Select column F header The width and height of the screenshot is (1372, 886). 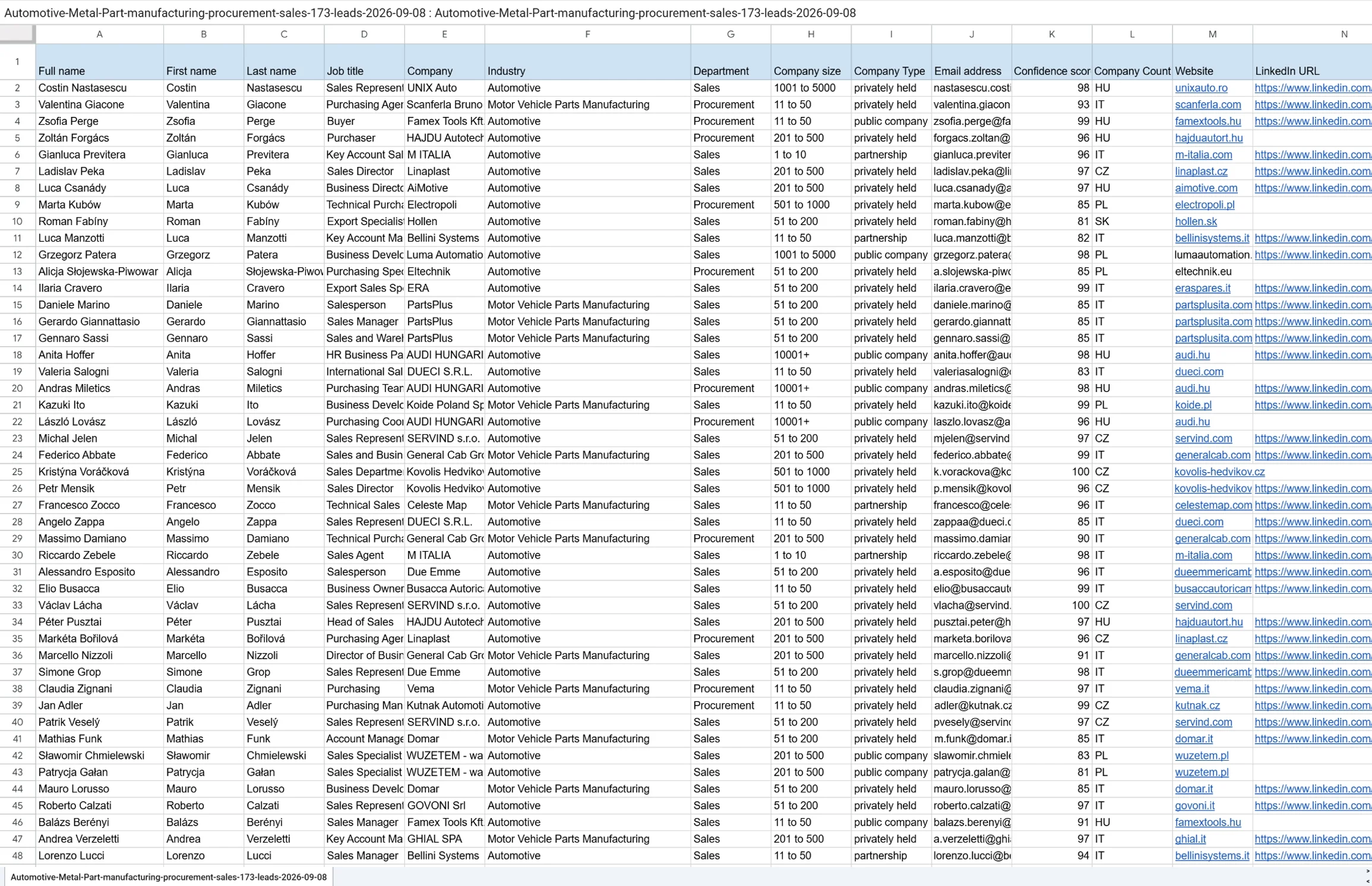click(587, 34)
